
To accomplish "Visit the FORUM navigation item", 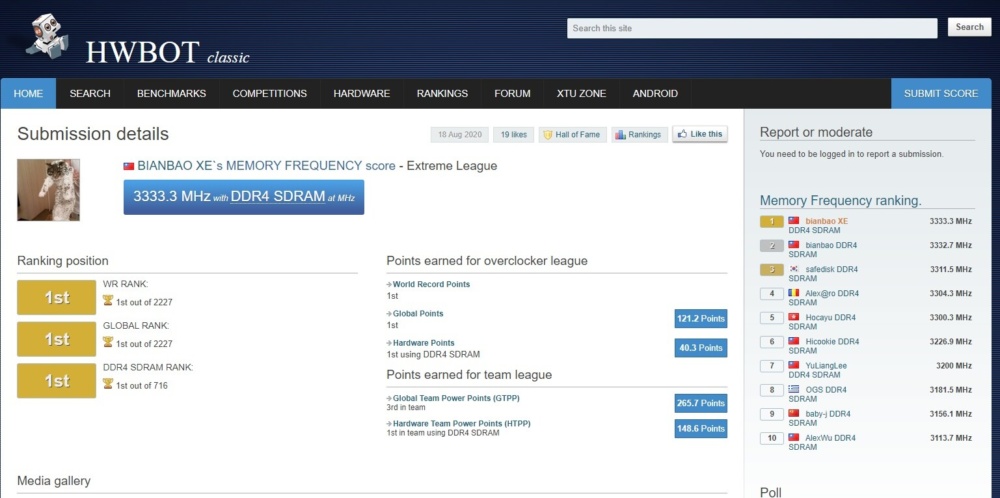I will click(x=512, y=94).
